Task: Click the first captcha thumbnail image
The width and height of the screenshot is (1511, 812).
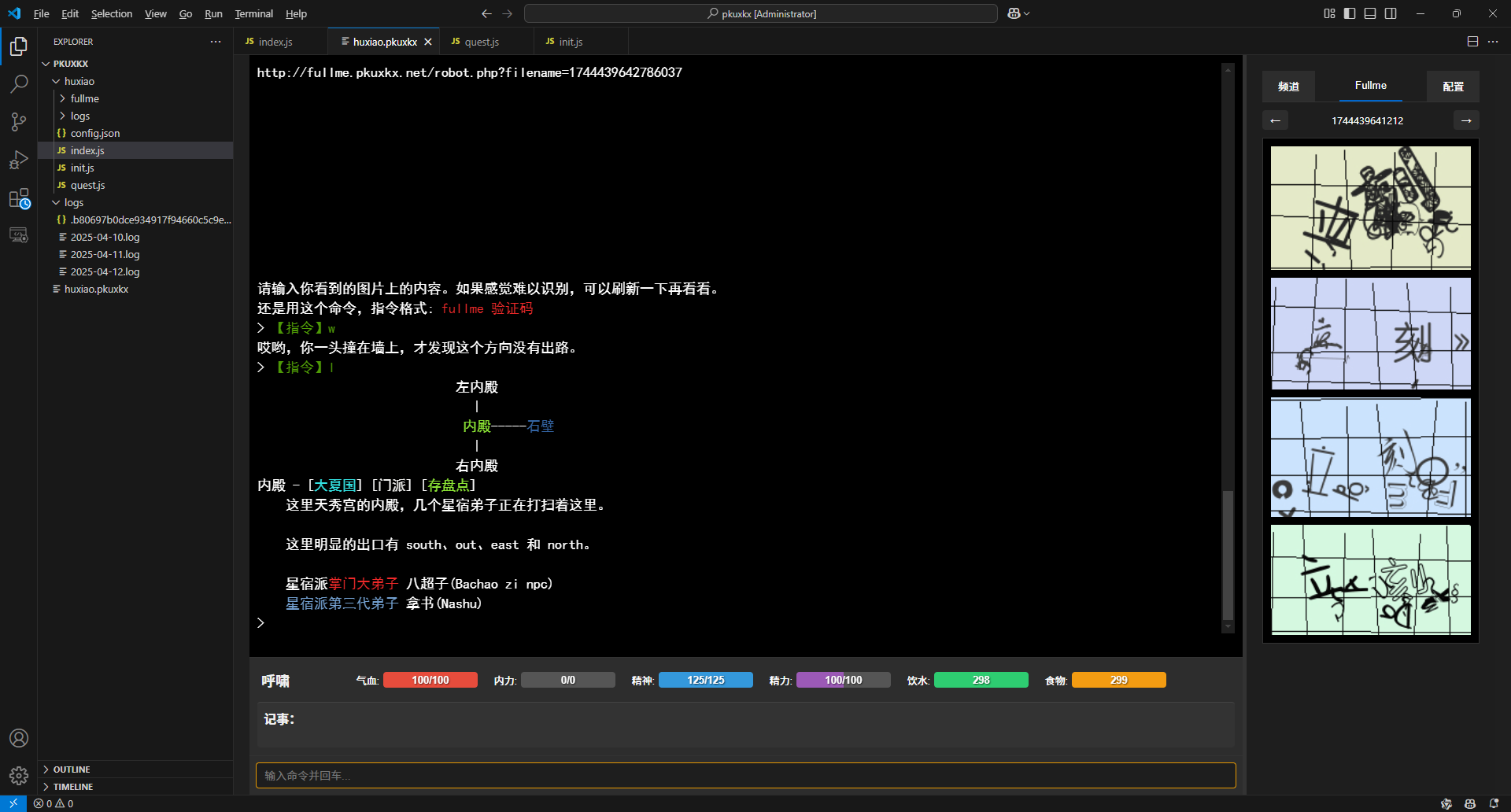Action: (1369, 206)
